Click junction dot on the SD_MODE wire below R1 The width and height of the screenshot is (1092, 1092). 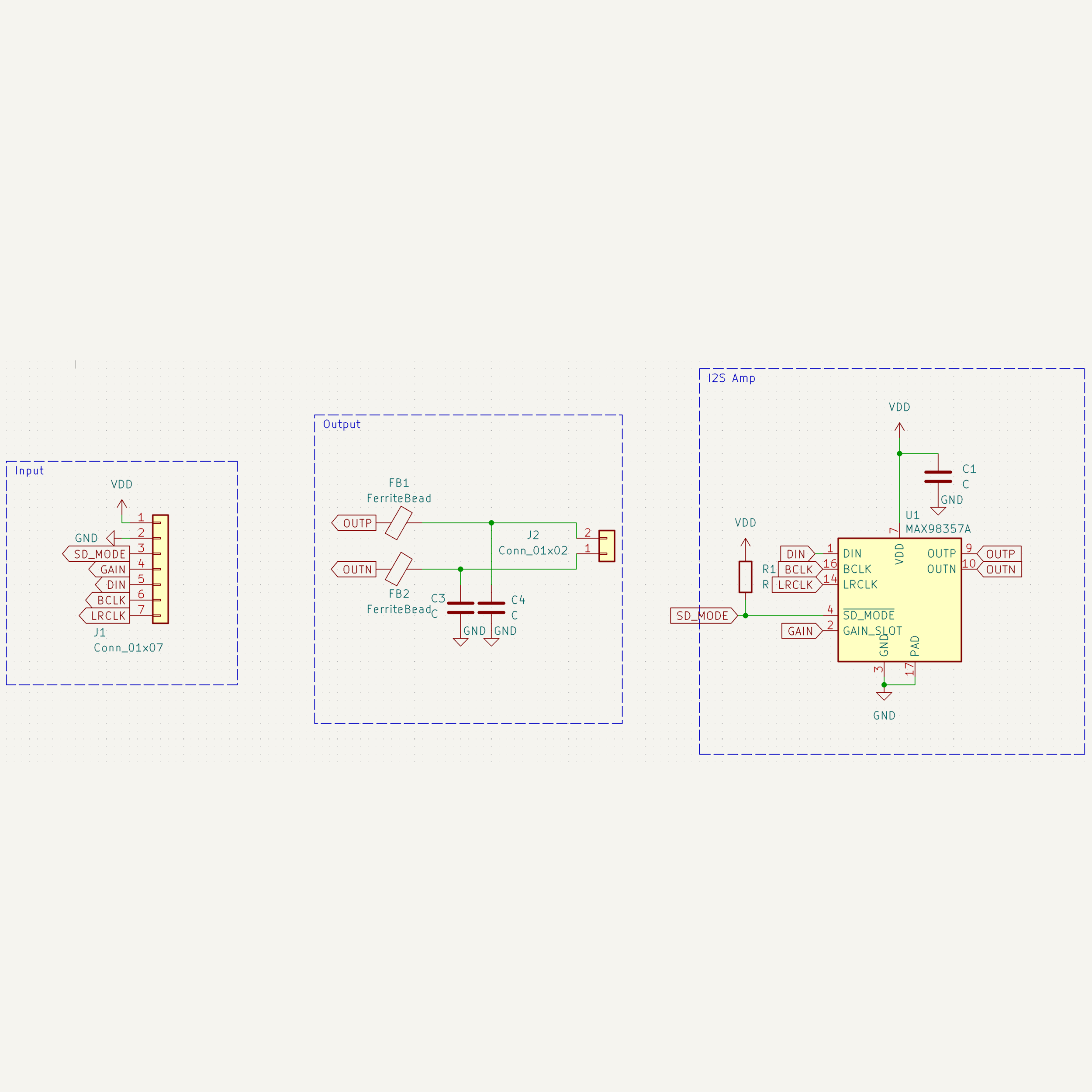(746, 615)
